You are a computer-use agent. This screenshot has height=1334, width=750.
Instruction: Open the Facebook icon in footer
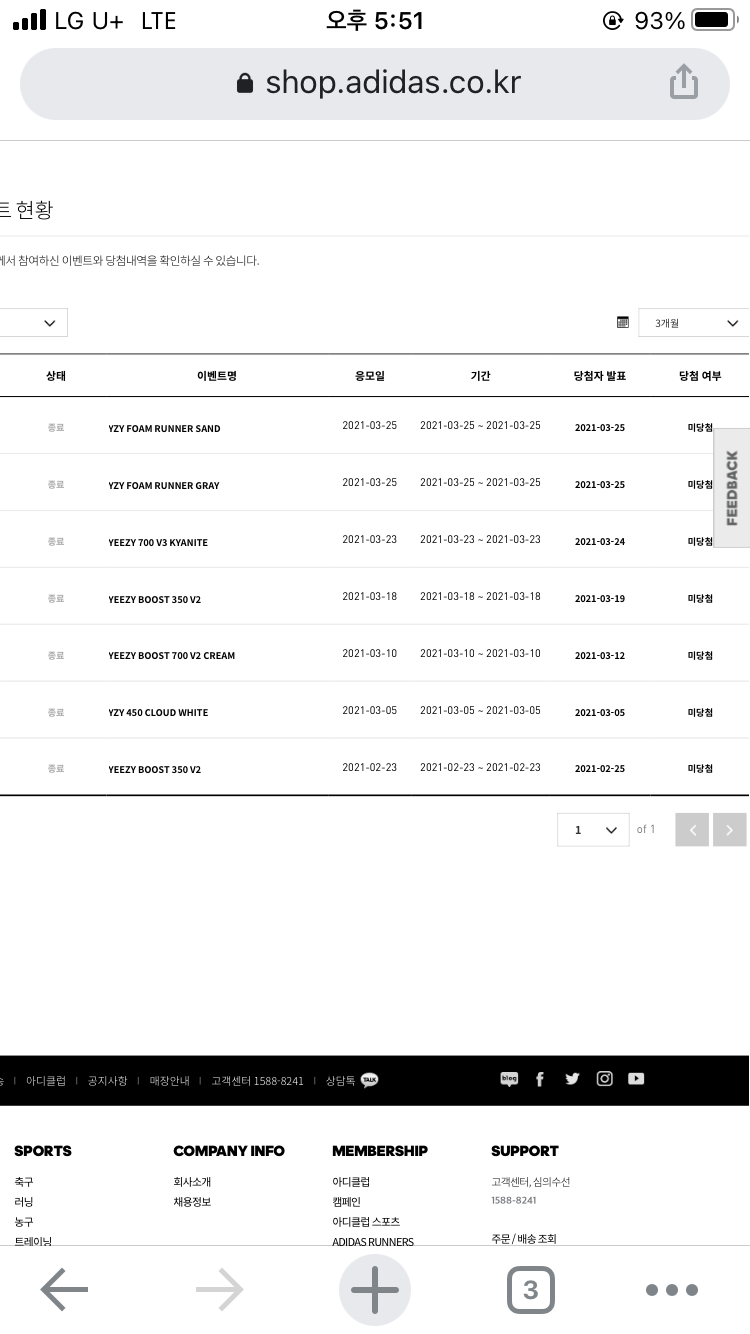(540, 1079)
